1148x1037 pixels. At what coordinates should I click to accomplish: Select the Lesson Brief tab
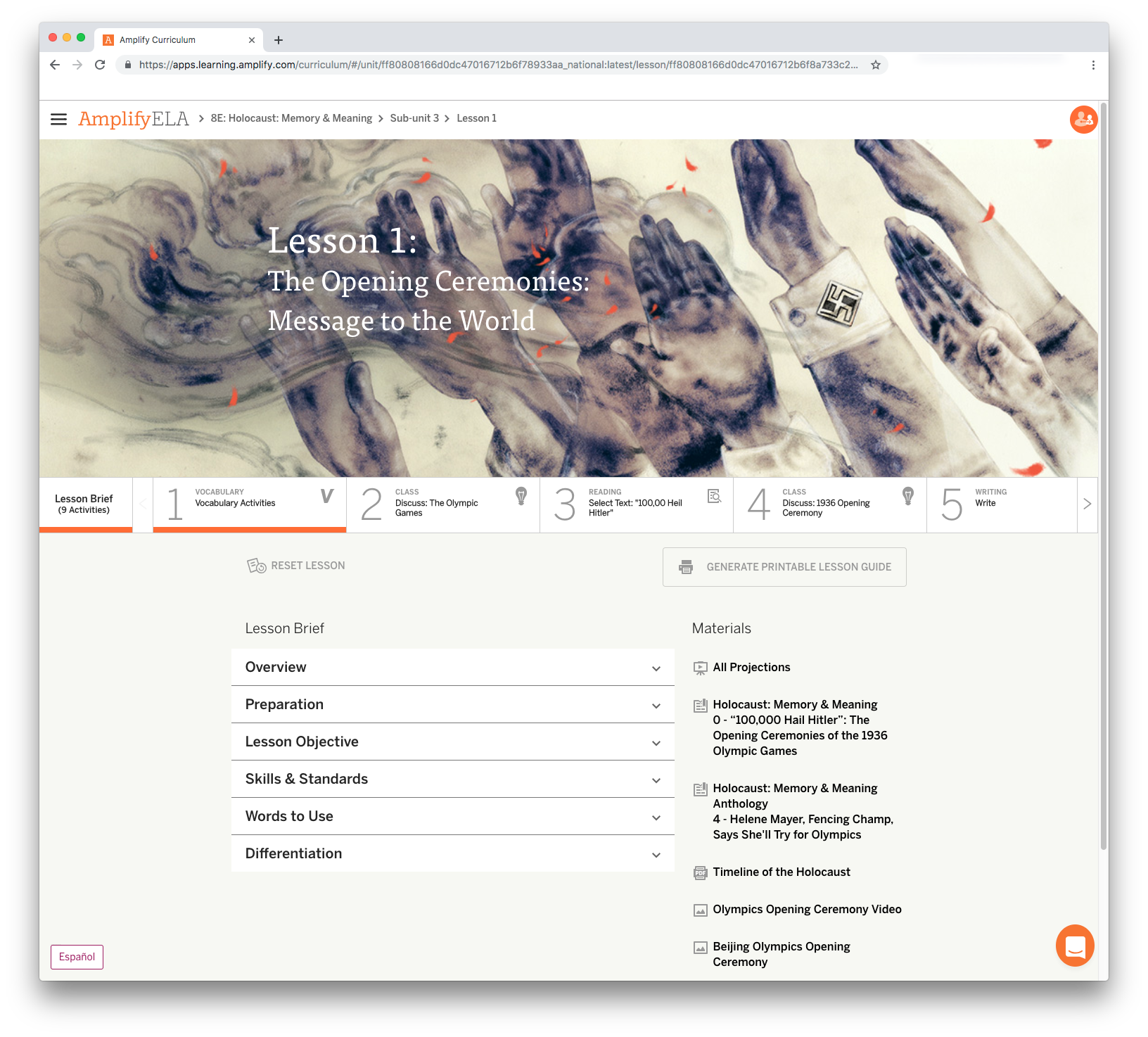point(84,504)
